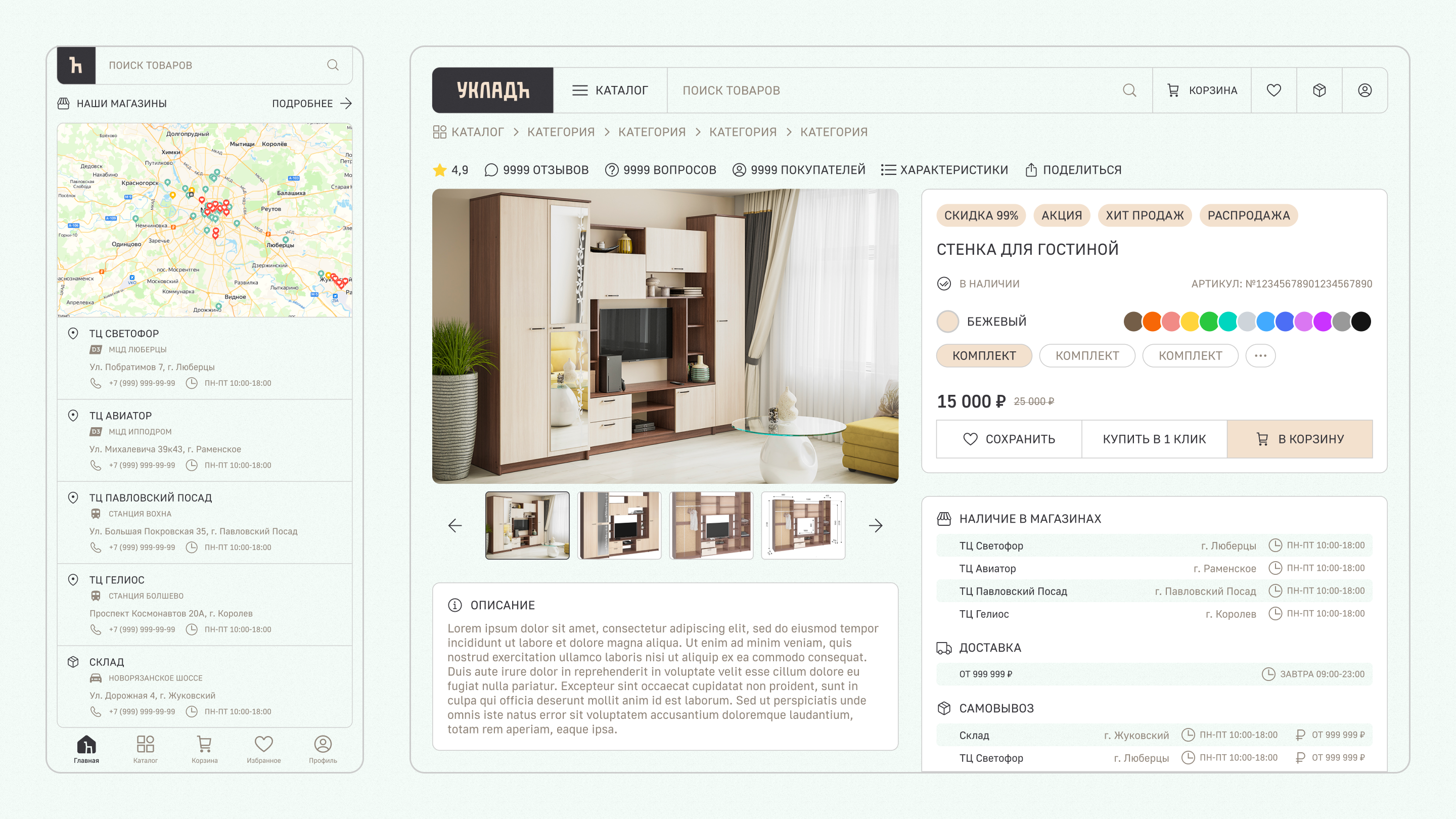Click the favorites heart icon in header
This screenshot has height=819, width=1456.
tap(1273, 90)
